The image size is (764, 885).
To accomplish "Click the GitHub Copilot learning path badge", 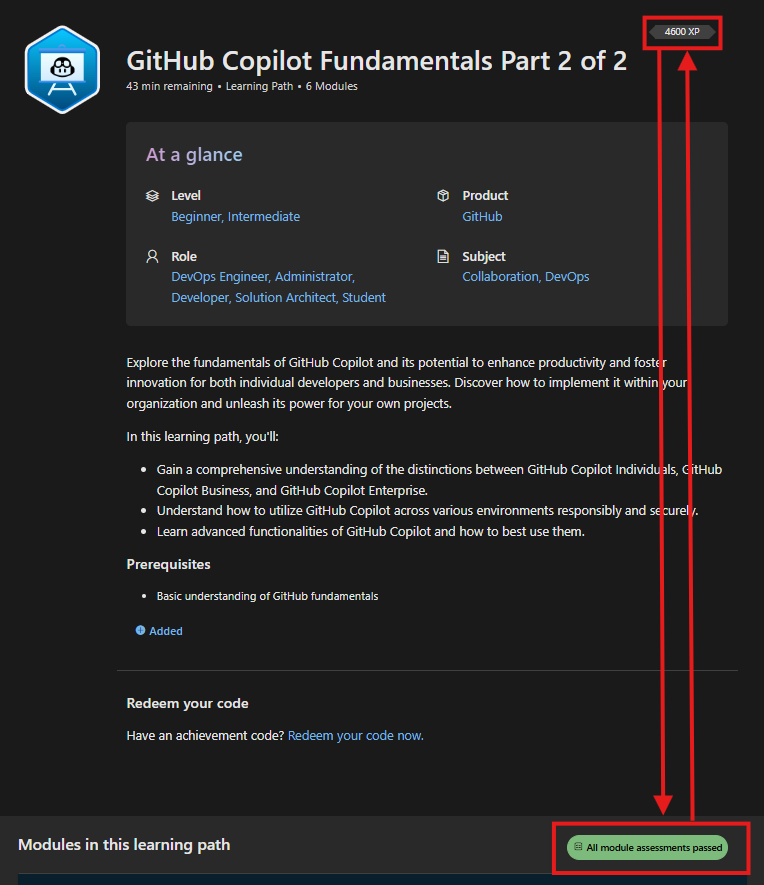I will (x=62, y=69).
